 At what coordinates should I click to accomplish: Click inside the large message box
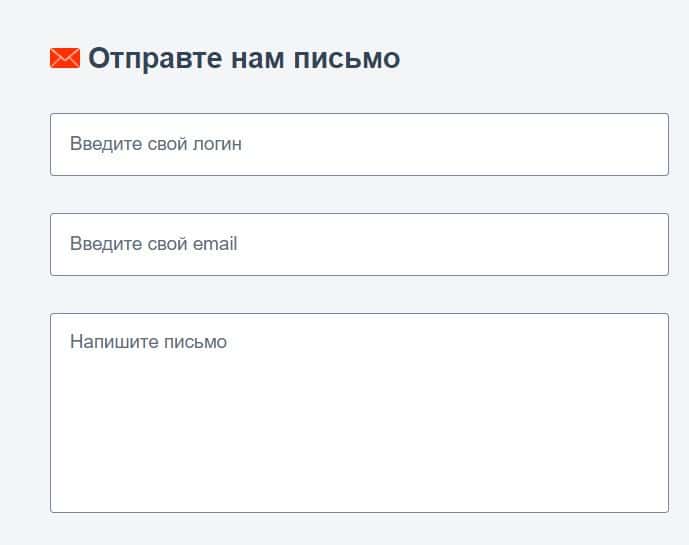(x=359, y=412)
